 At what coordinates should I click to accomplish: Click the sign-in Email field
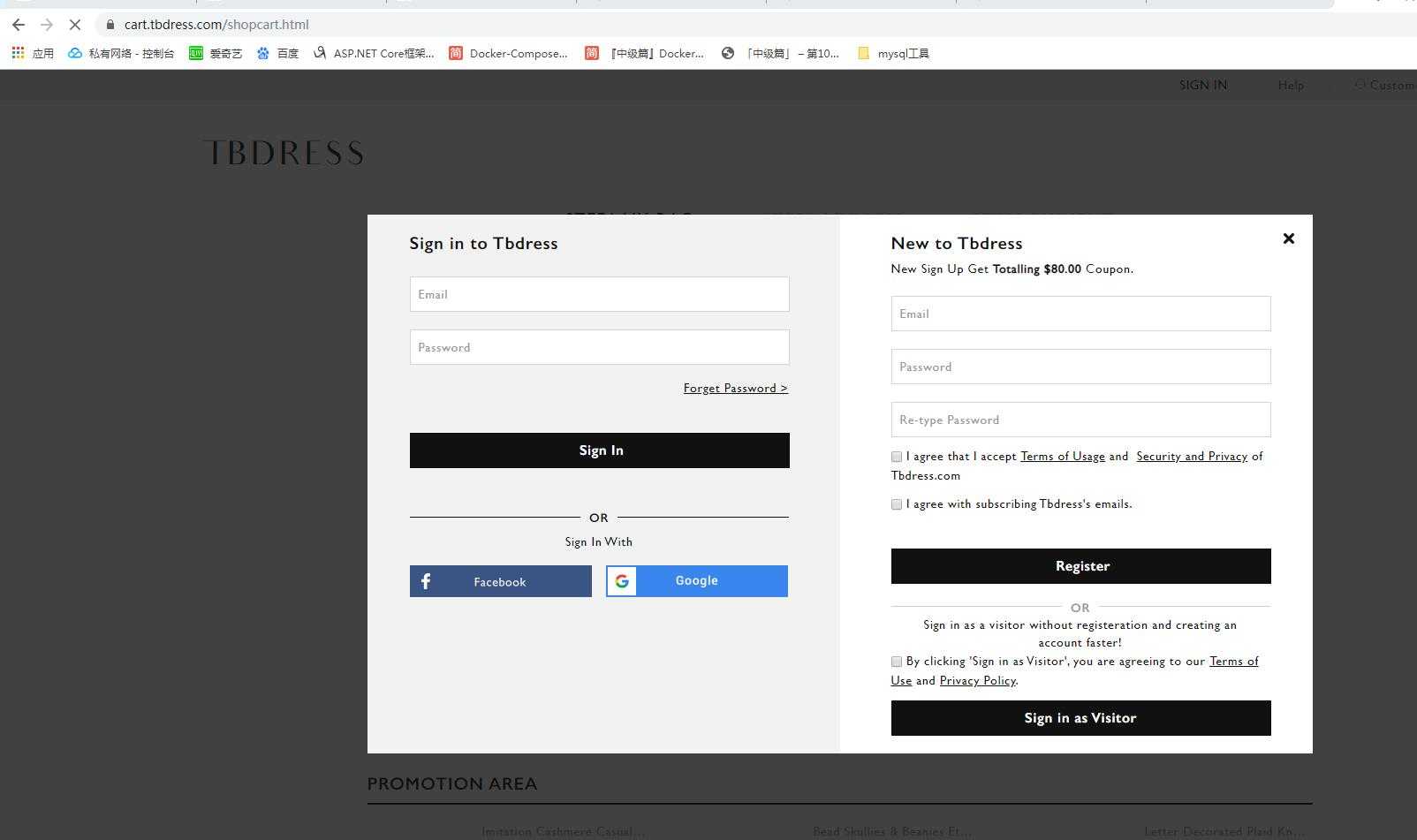[x=599, y=294]
